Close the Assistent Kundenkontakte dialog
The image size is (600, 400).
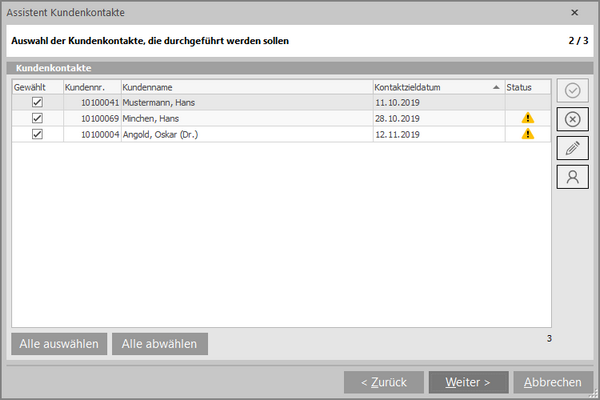[x=574, y=13]
